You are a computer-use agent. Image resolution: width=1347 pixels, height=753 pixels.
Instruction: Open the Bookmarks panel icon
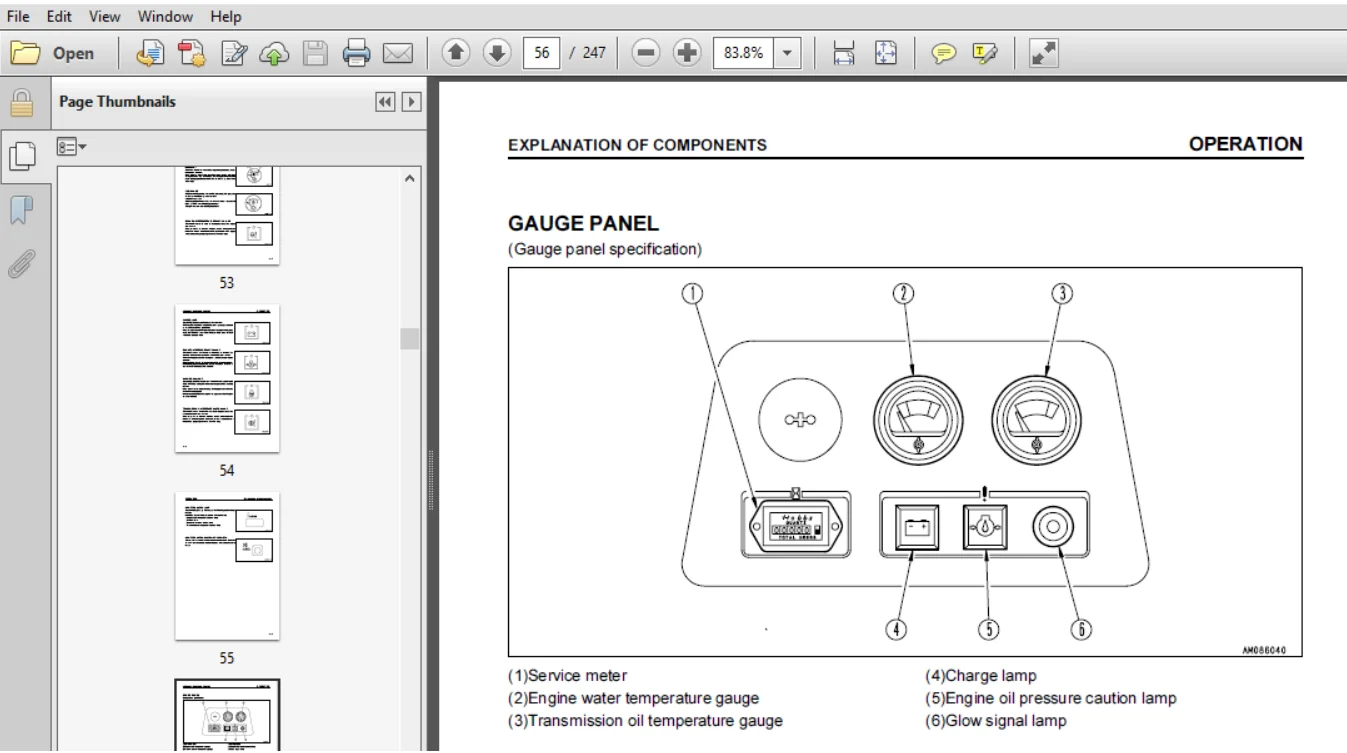pyautogui.click(x=21, y=210)
